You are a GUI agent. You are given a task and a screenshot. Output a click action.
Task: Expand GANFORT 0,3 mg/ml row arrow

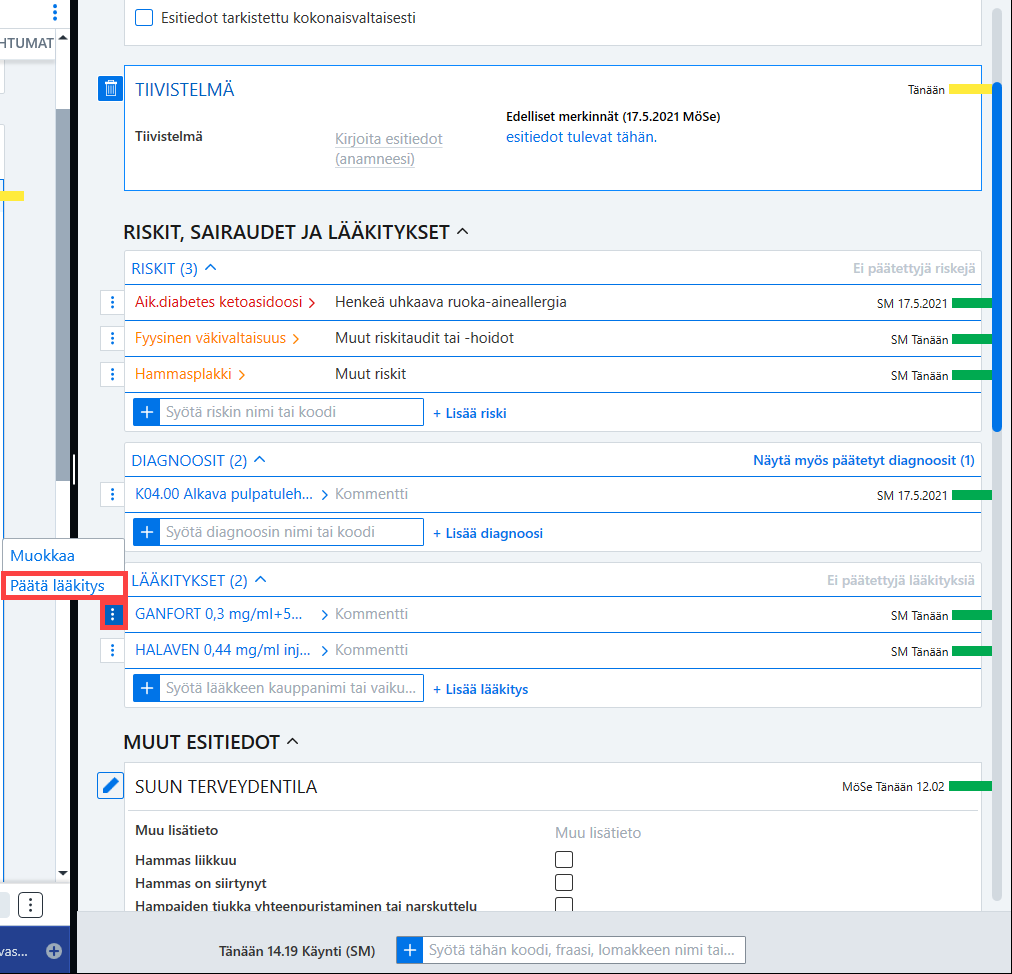pos(325,615)
